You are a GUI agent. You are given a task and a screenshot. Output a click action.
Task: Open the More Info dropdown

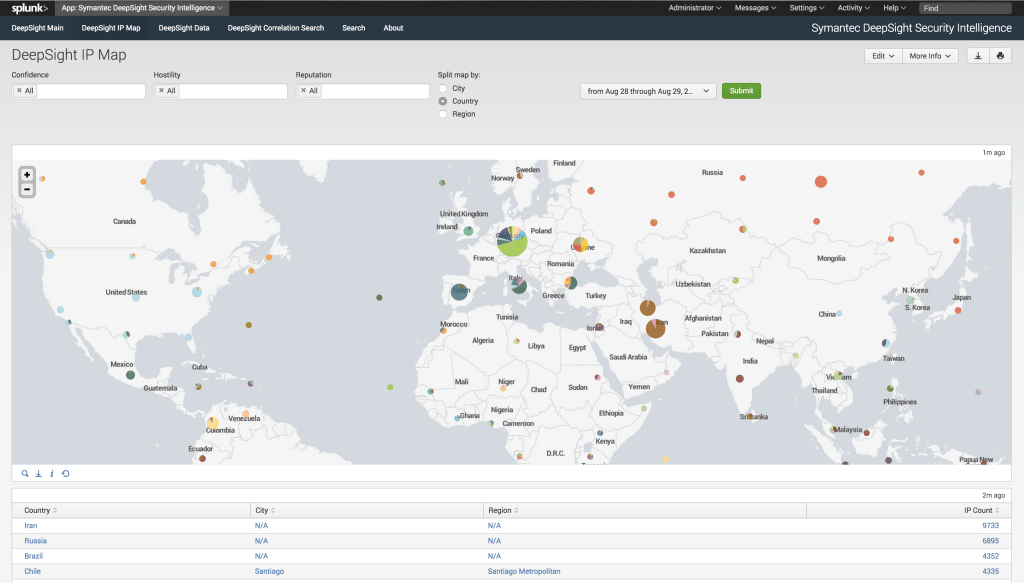[930, 56]
